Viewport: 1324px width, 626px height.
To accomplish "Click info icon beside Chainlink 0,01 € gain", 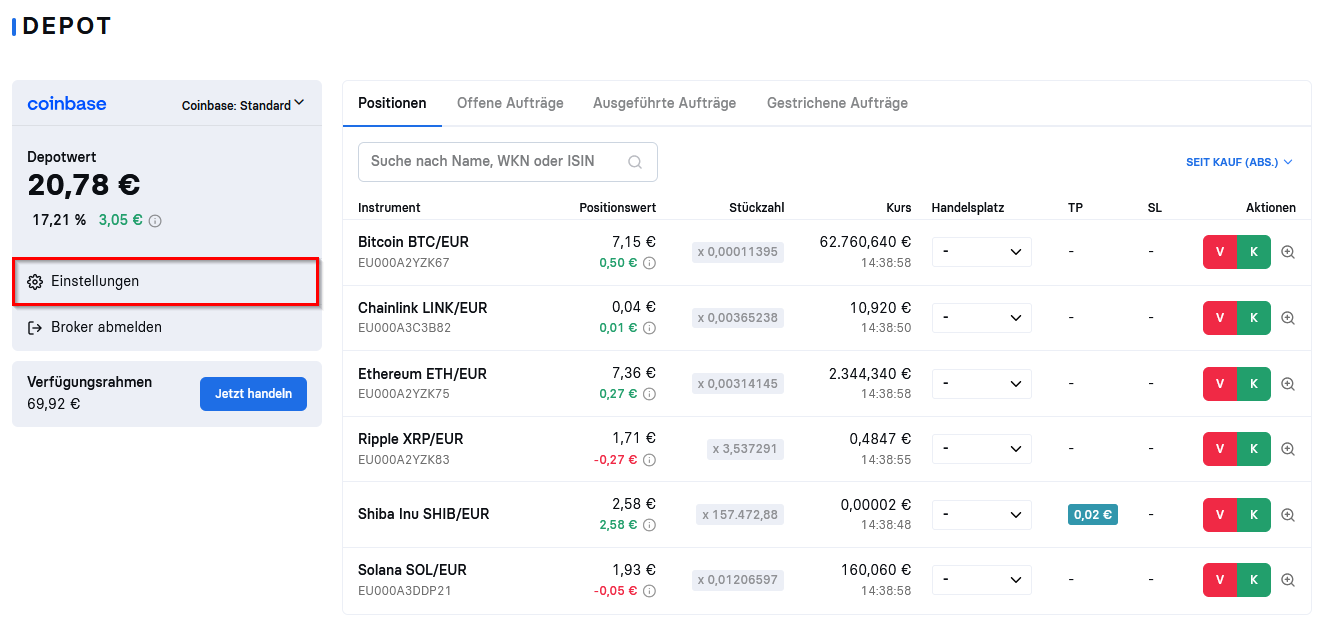I will coord(649,328).
